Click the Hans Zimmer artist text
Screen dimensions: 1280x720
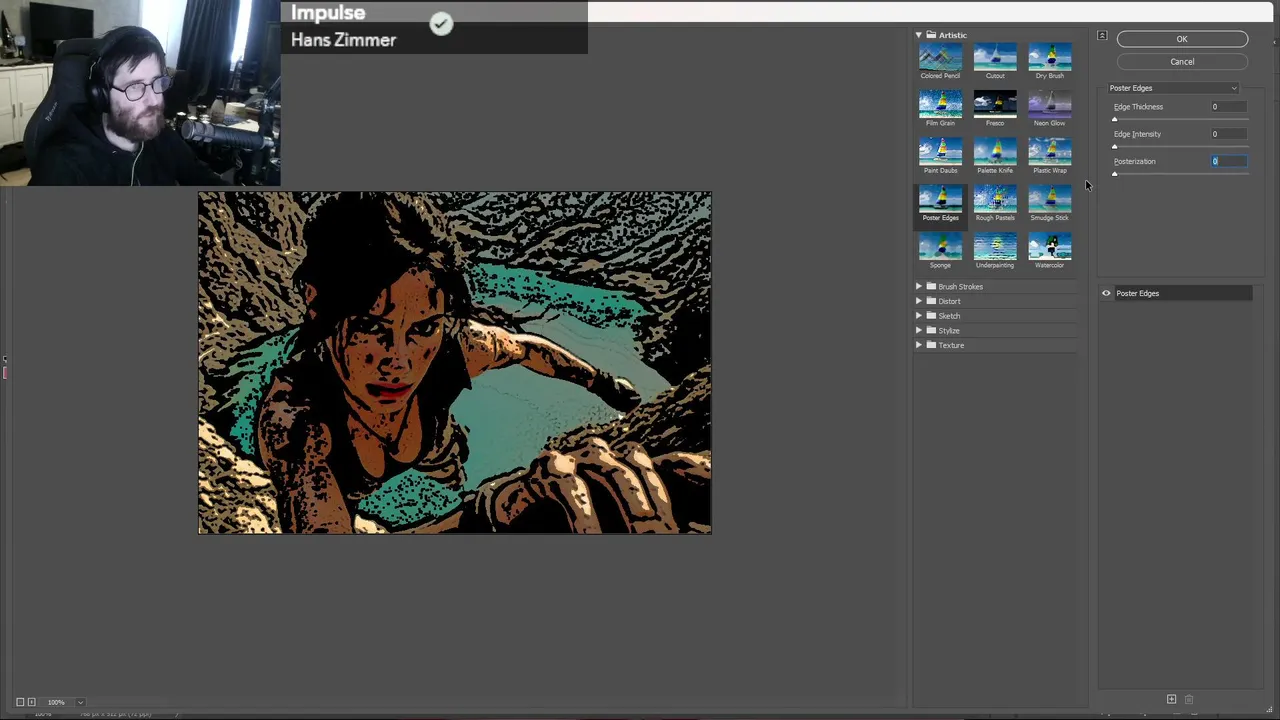pyautogui.click(x=343, y=40)
